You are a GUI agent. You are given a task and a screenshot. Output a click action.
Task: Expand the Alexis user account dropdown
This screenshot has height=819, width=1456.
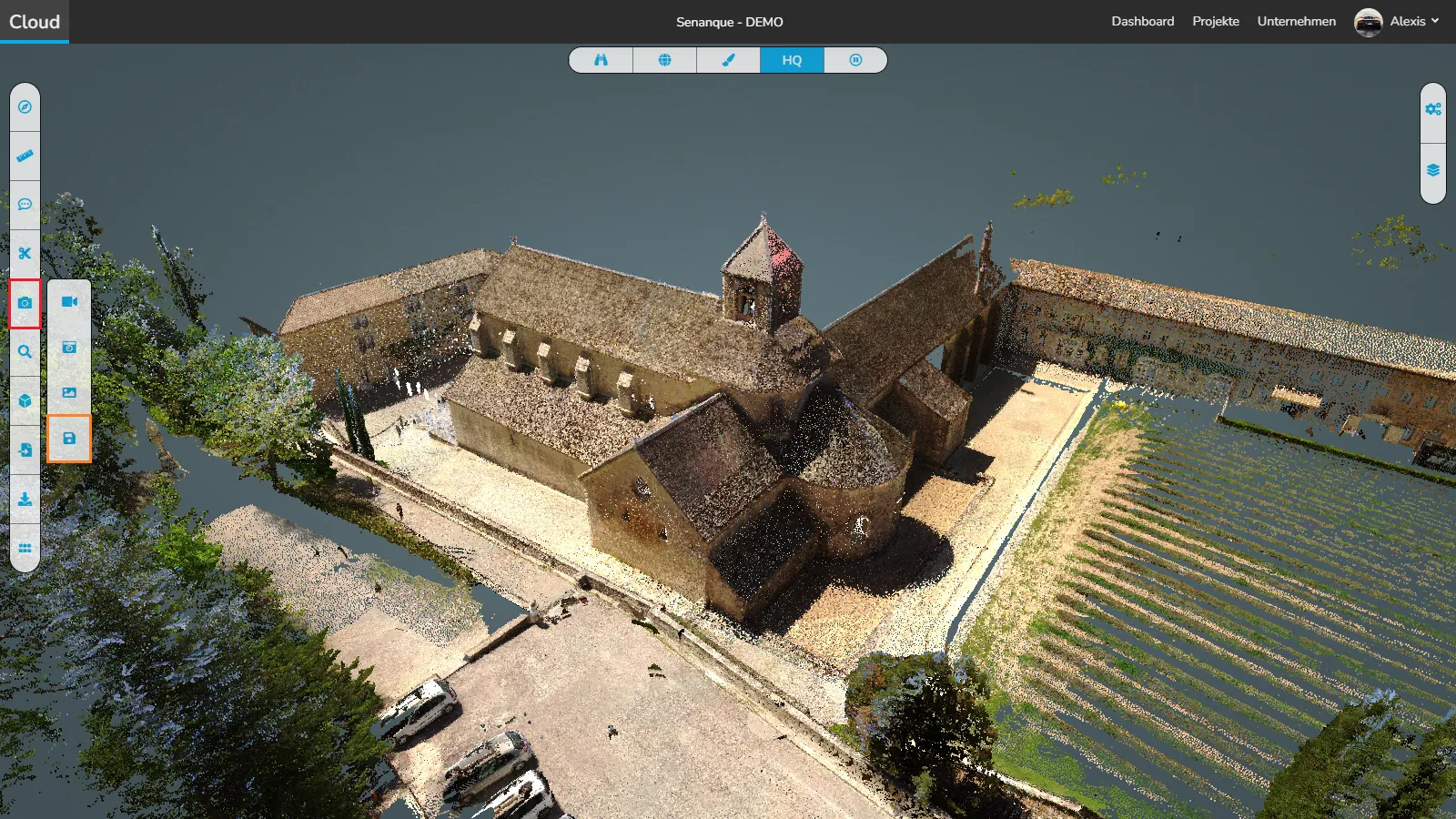click(1397, 22)
